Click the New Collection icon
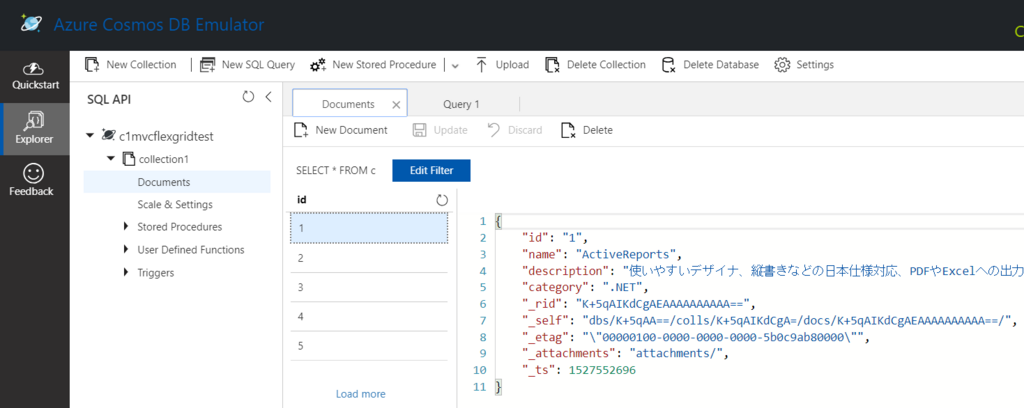 [92, 65]
